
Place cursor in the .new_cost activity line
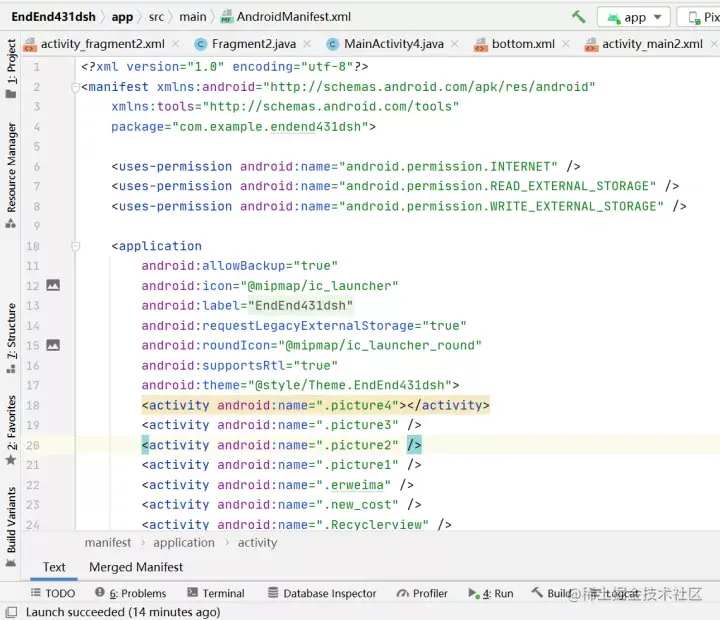281,505
